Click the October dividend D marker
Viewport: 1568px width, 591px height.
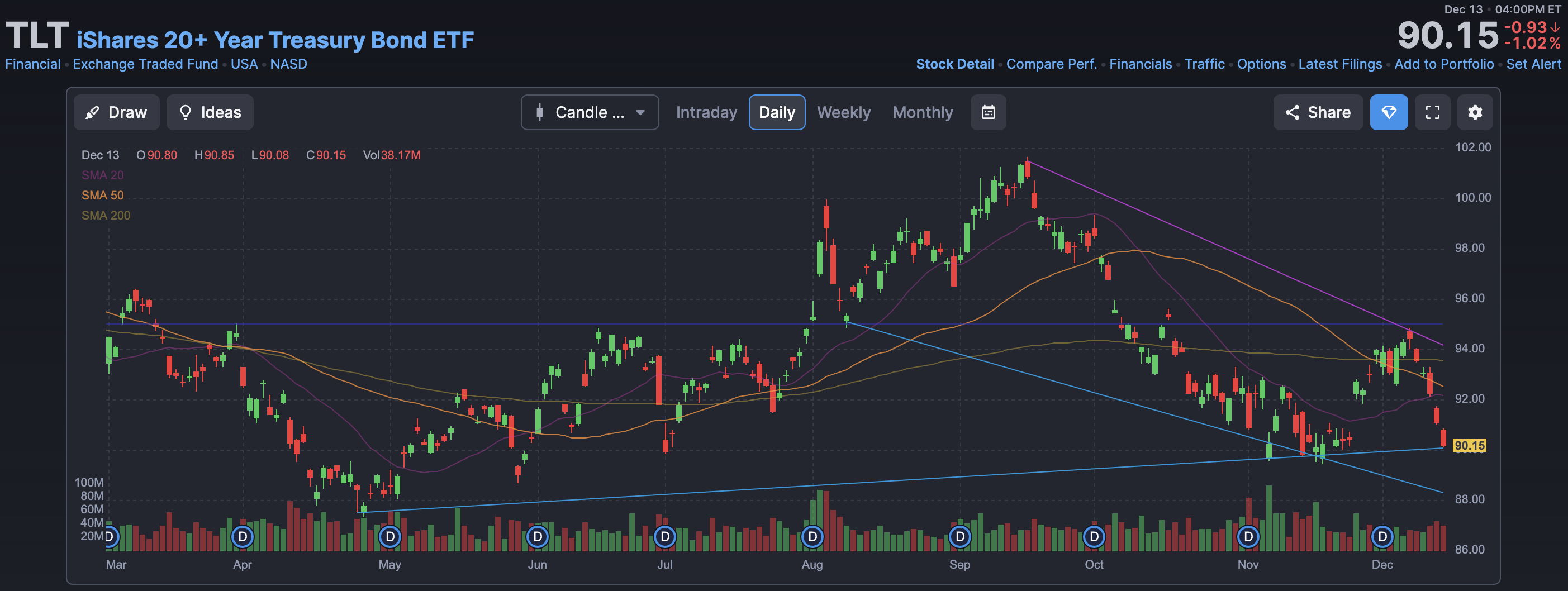pyautogui.click(x=1094, y=537)
